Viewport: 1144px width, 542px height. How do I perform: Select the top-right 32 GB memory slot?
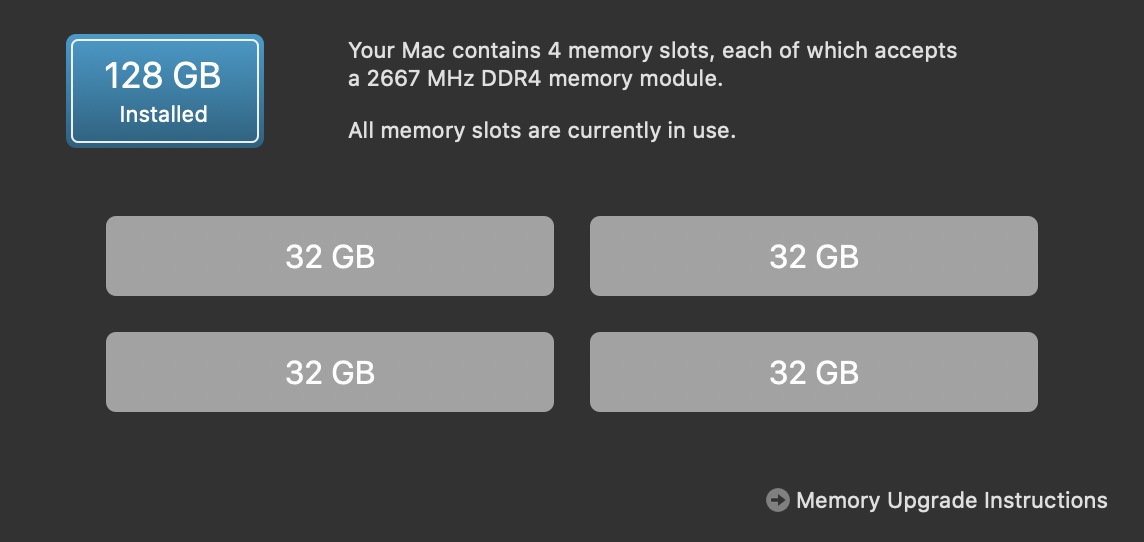point(813,256)
